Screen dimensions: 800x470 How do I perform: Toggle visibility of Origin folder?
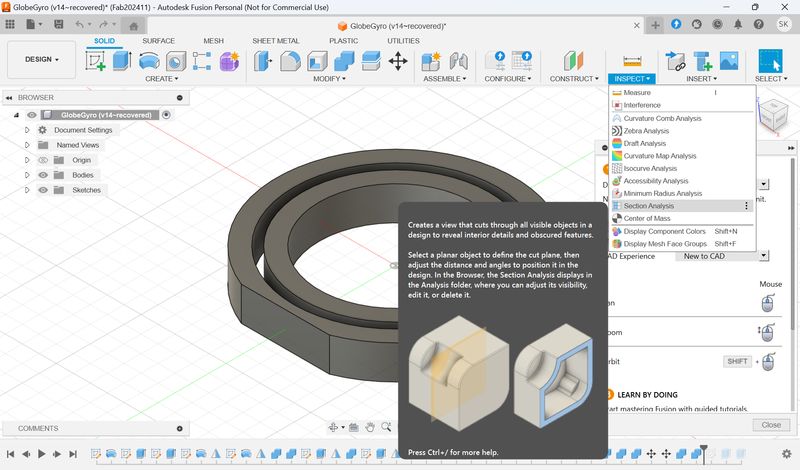[x=43, y=160]
